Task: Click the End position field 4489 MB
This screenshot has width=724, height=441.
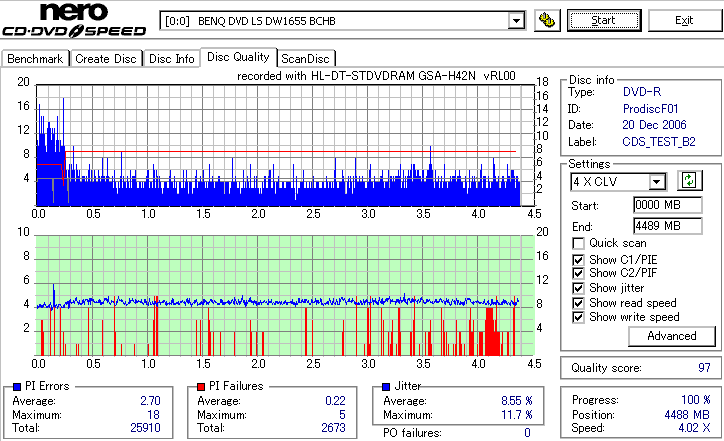Action: pyautogui.click(x=668, y=226)
